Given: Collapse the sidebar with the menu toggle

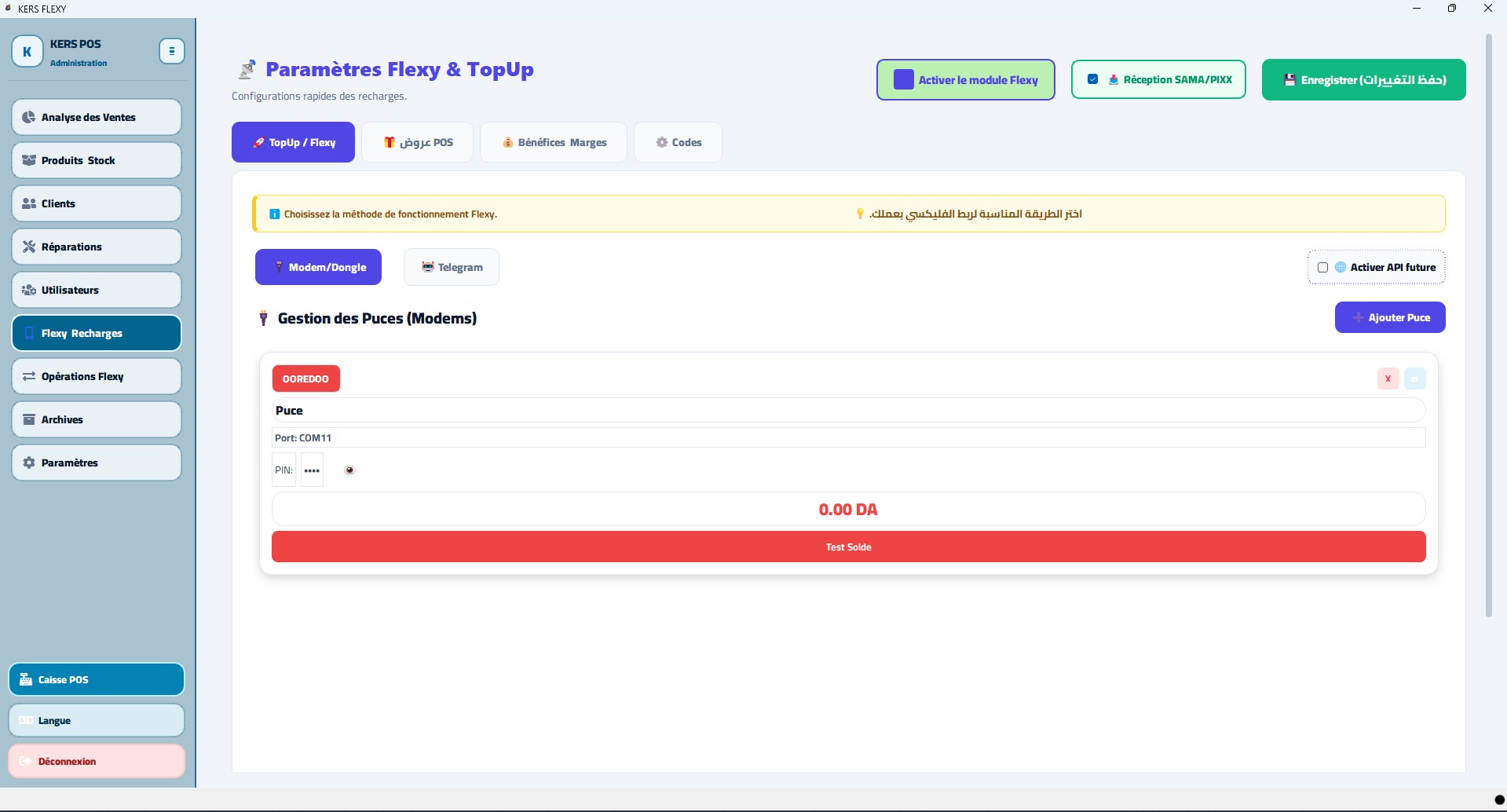Looking at the screenshot, I should click(171, 51).
